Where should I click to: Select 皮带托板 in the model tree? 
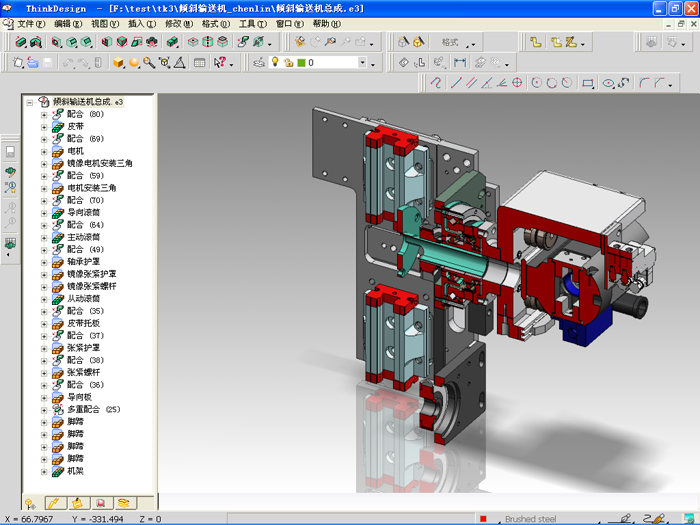pyautogui.click(x=83, y=323)
